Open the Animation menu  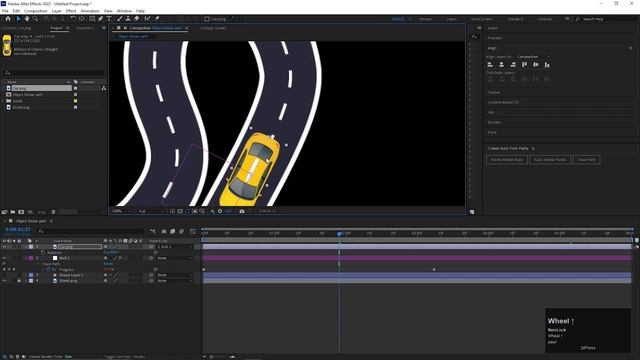(90, 11)
